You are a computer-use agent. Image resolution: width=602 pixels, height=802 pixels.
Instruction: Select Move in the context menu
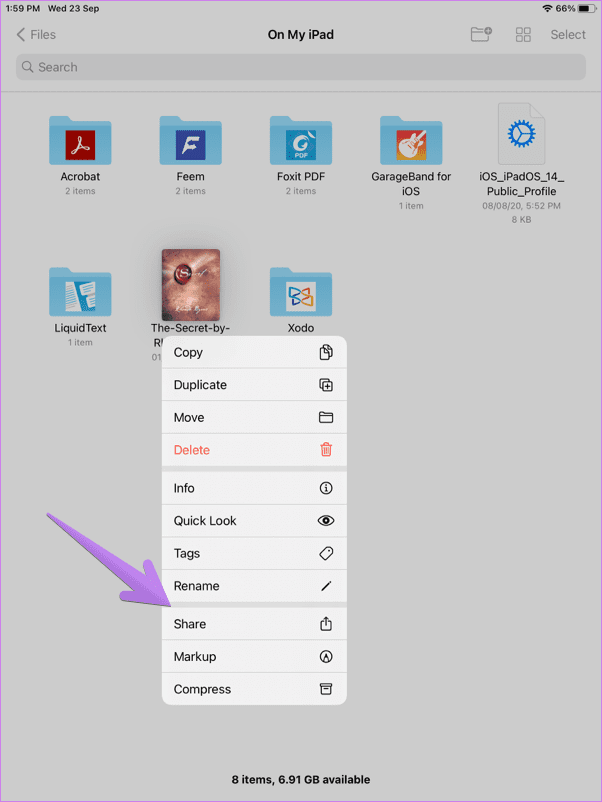[x=254, y=417]
